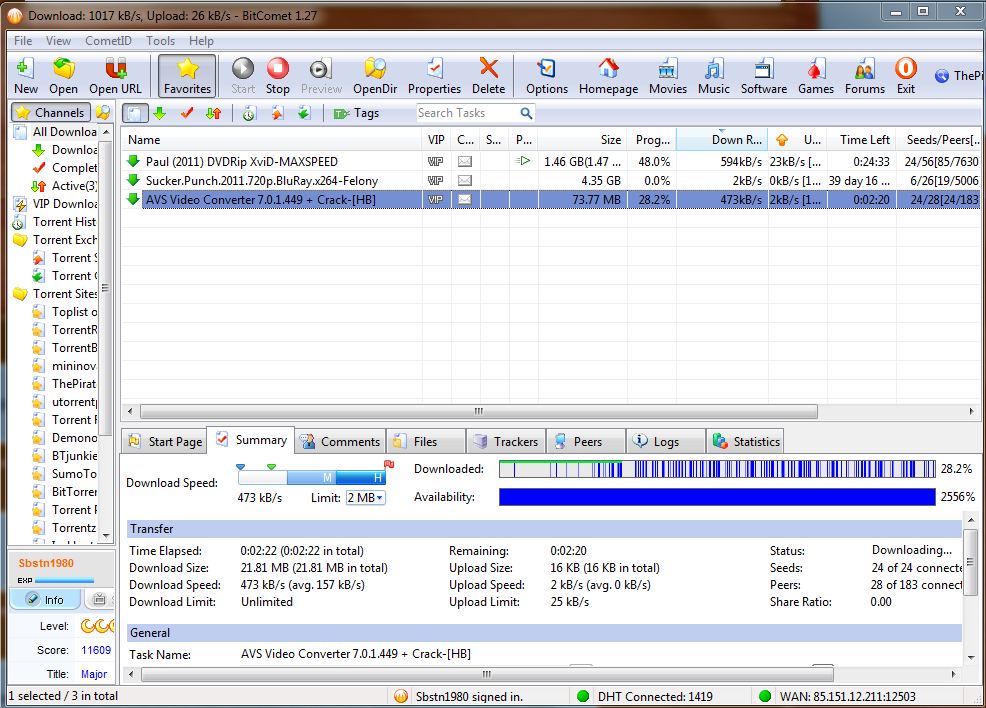Click the folder search icon beside Channels

[103, 113]
